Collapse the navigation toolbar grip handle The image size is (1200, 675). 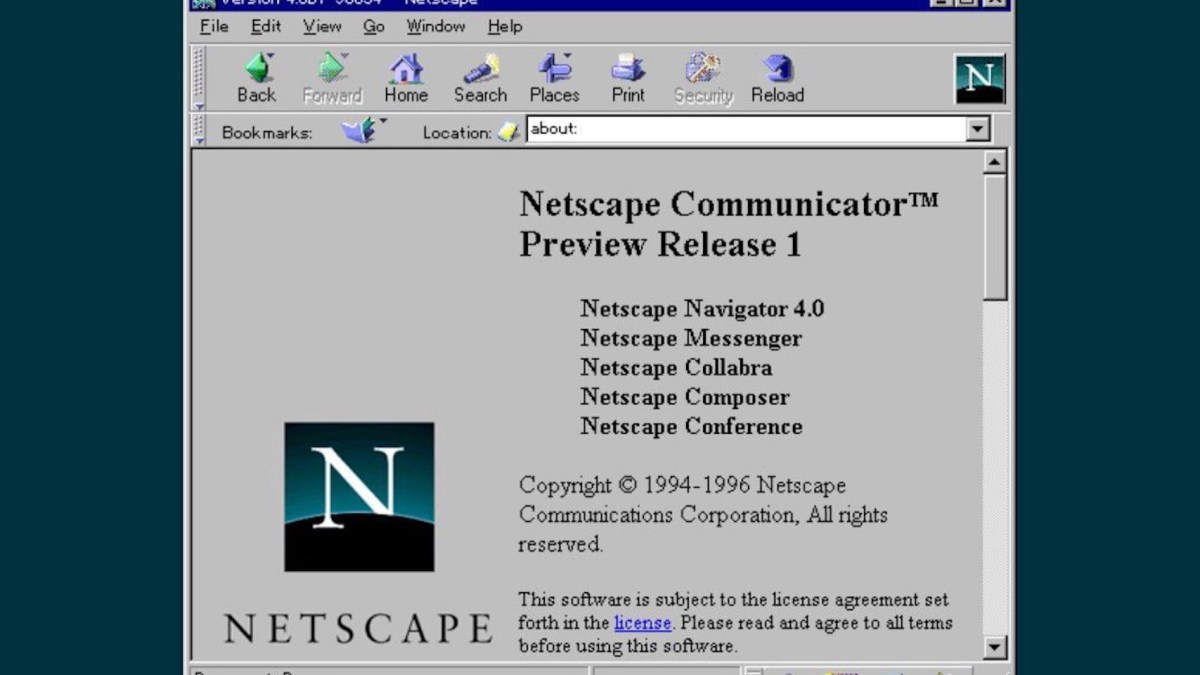click(x=198, y=79)
